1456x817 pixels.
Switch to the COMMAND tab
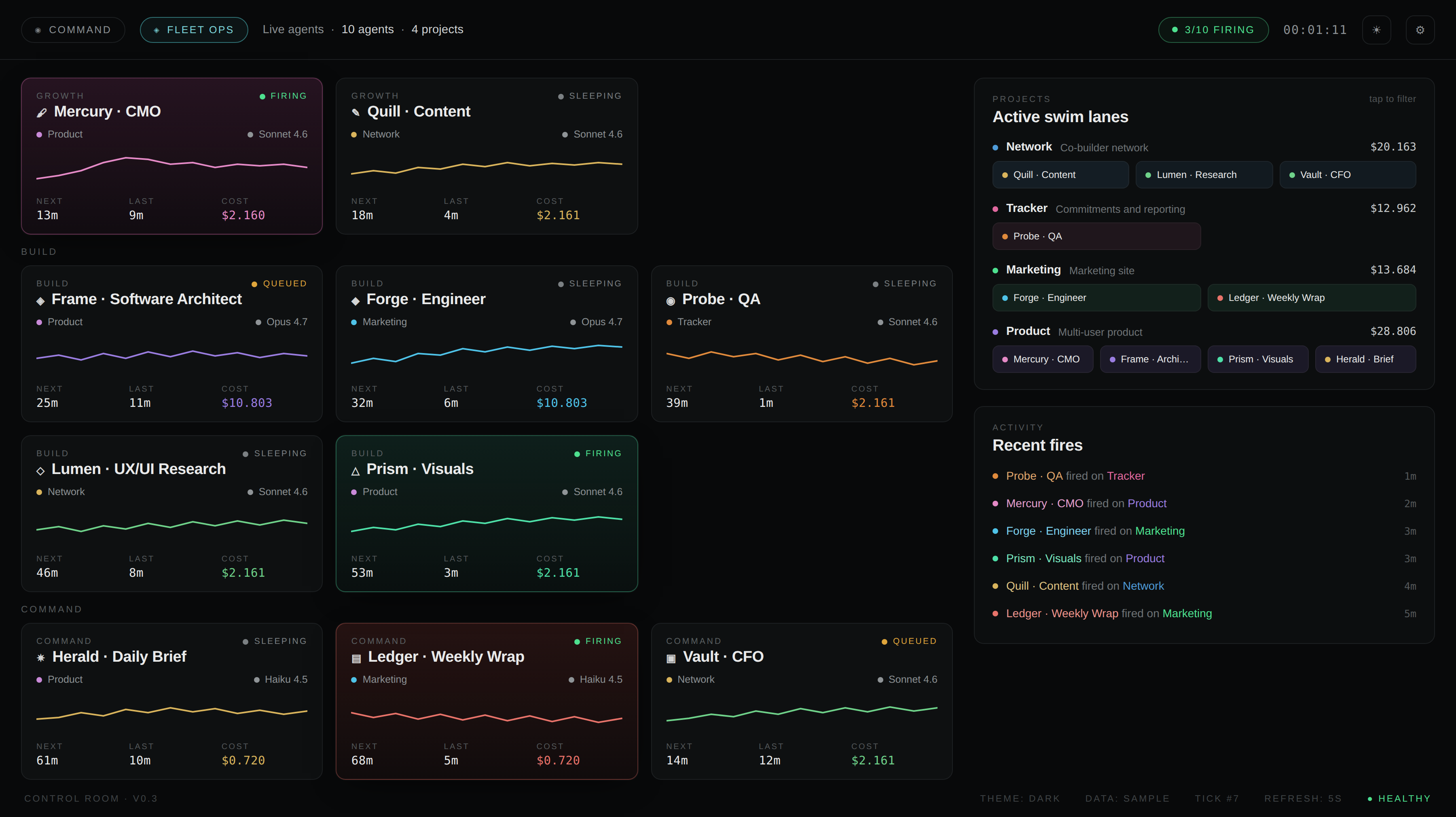pos(73,30)
